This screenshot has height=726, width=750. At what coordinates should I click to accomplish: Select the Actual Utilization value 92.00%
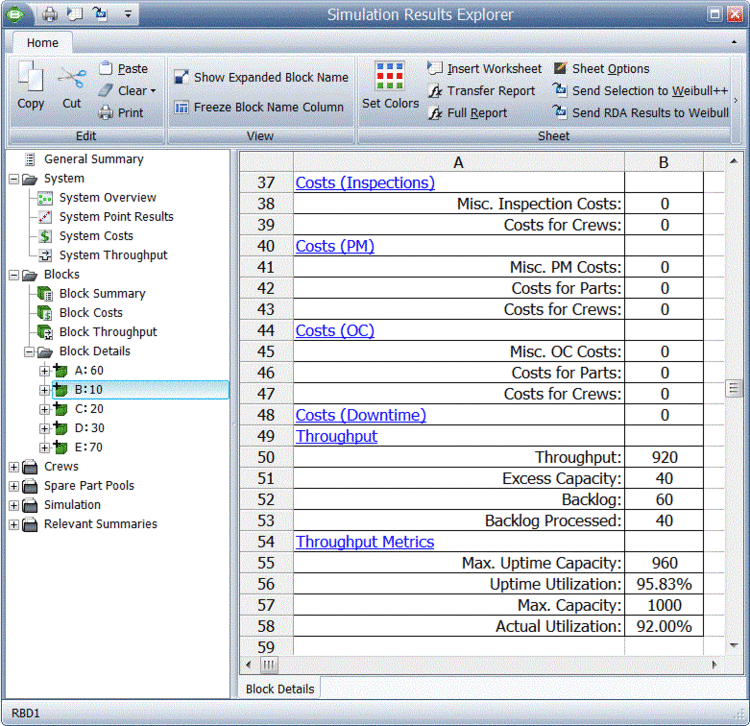664,626
